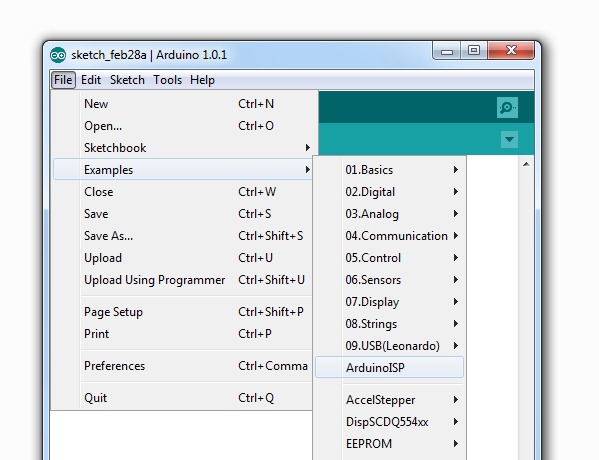Open the File menu
This screenshot has width=599, height=460.
point(63,80)
